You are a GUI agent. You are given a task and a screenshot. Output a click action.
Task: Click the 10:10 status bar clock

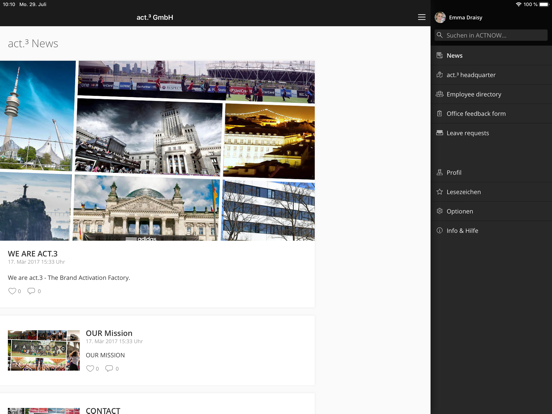(x=9, y=4)
